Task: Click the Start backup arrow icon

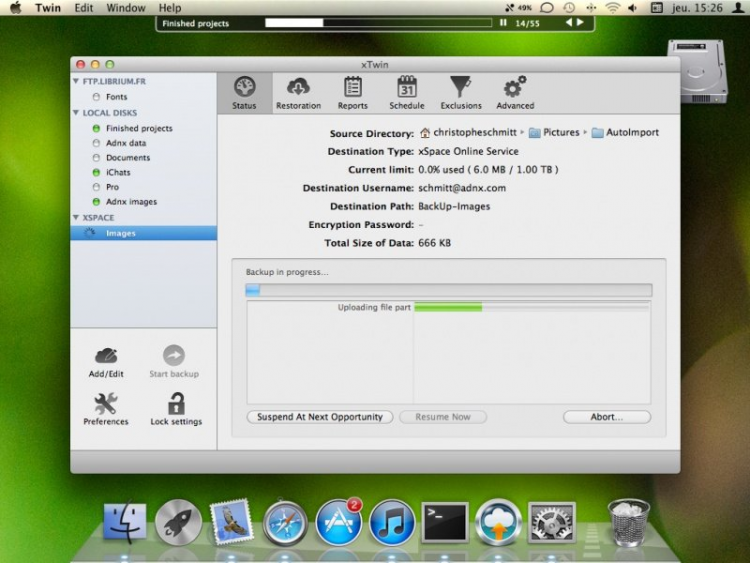Action: pyautogui.click(x=174, y=355)
